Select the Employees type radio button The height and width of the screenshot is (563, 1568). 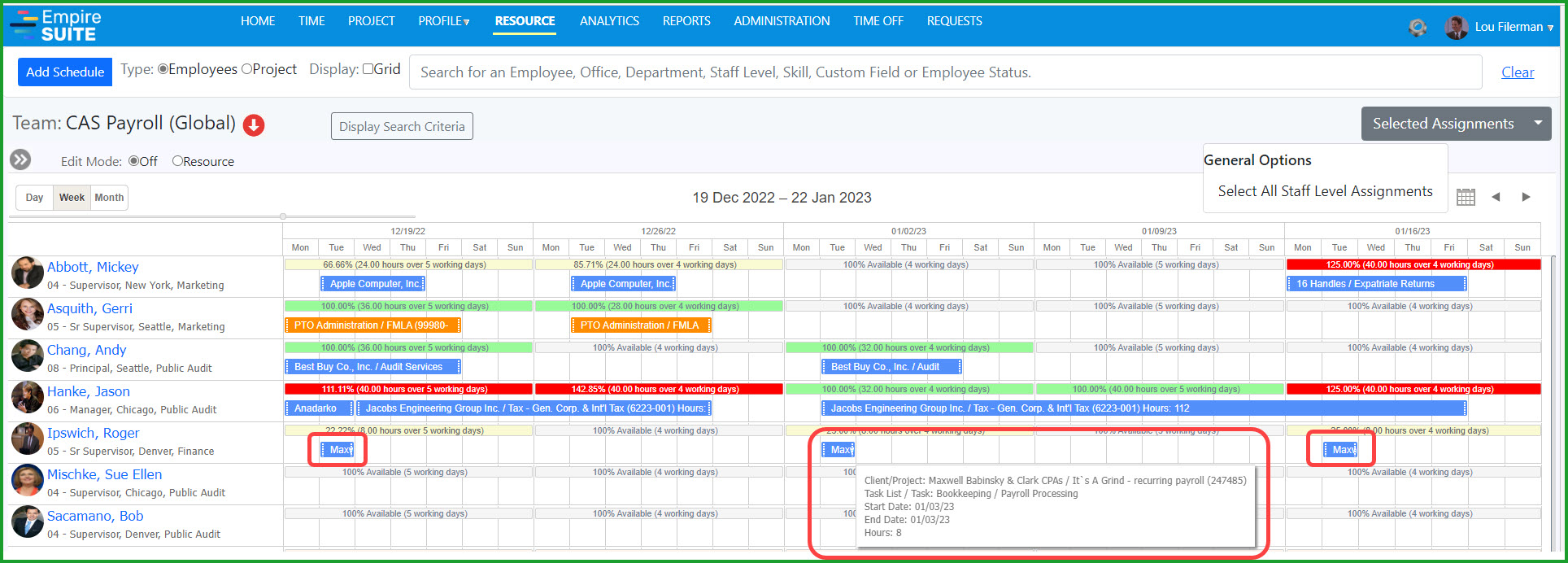163,69
